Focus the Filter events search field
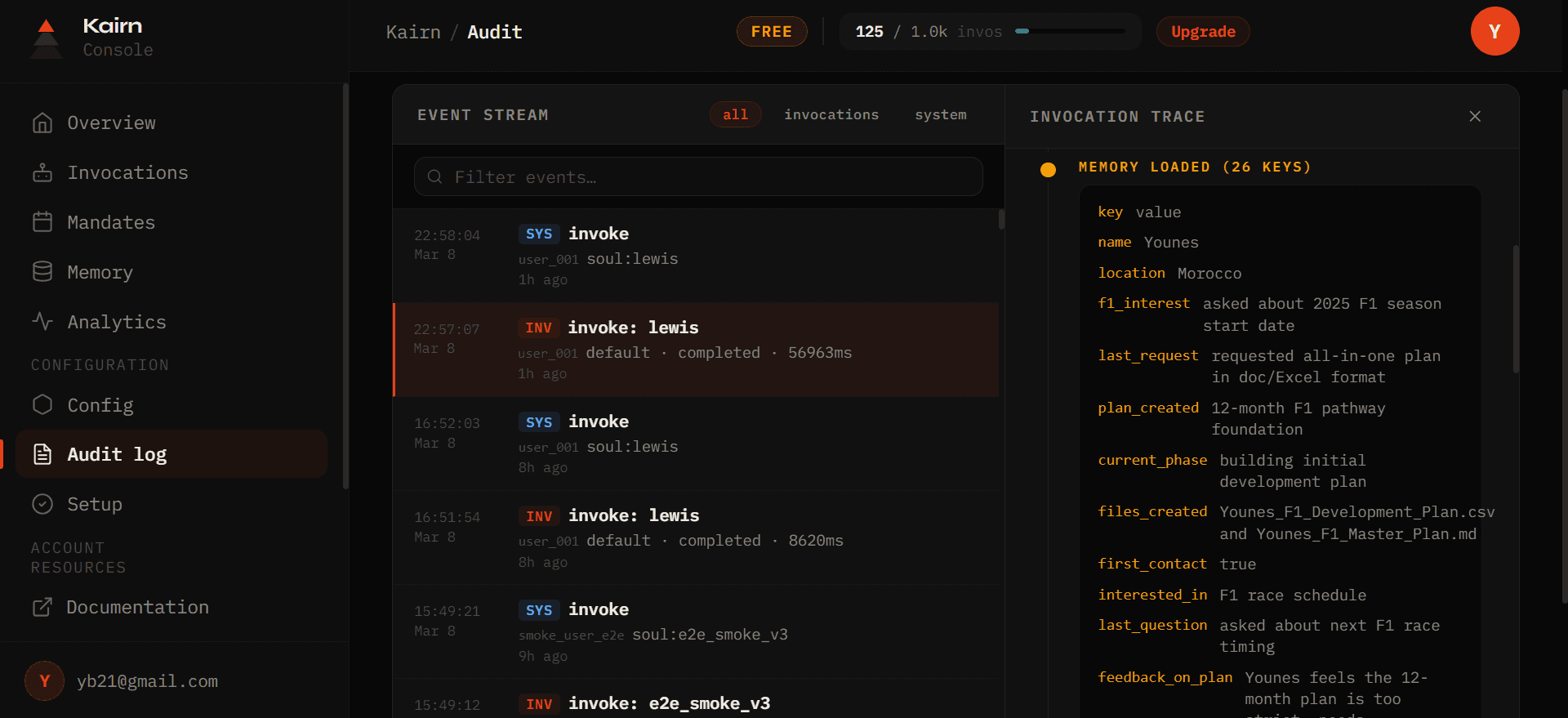The image size is (1568, 718). (698, 176)
